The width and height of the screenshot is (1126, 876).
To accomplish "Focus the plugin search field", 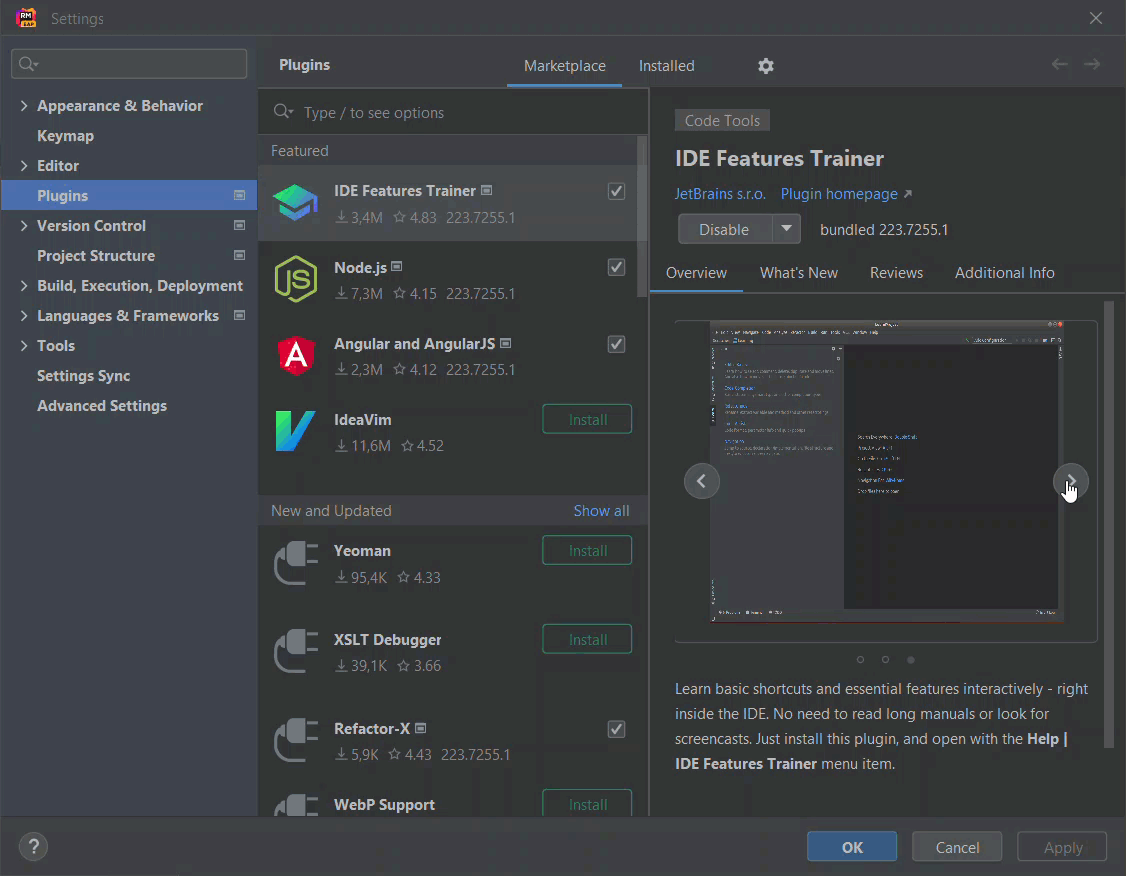I will click(x=454, y=112).
